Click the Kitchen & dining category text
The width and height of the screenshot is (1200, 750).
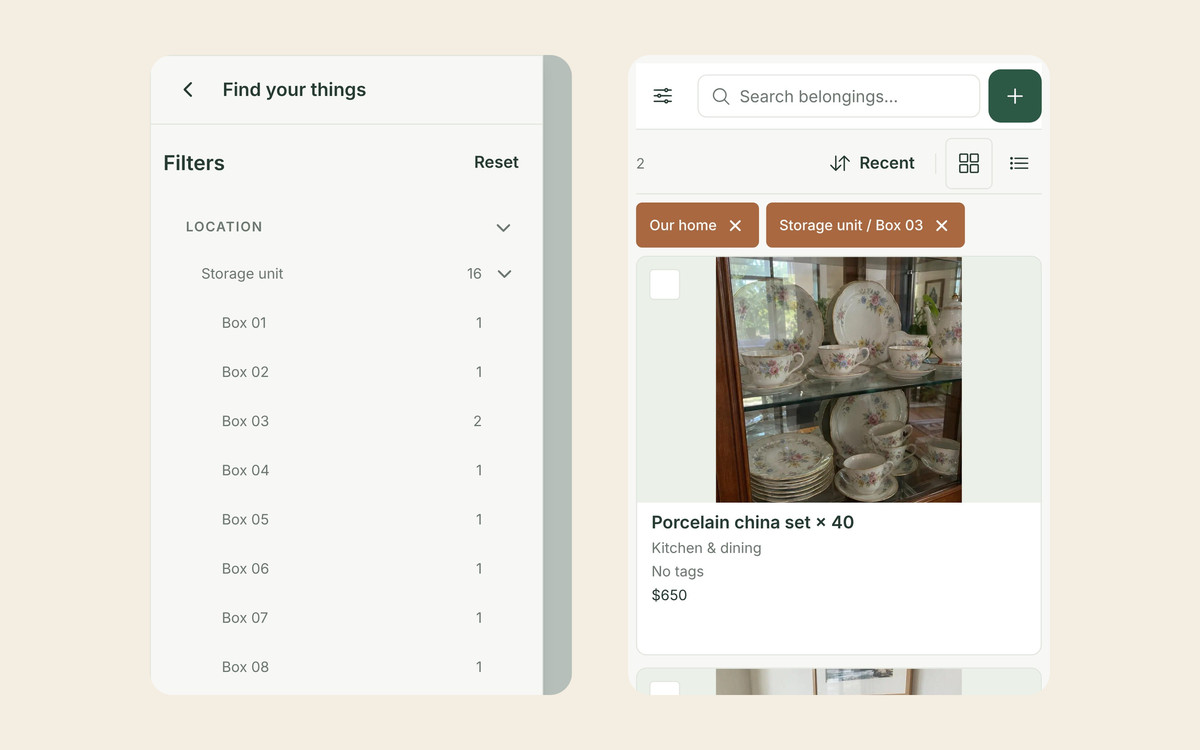[x=706, y=548]
